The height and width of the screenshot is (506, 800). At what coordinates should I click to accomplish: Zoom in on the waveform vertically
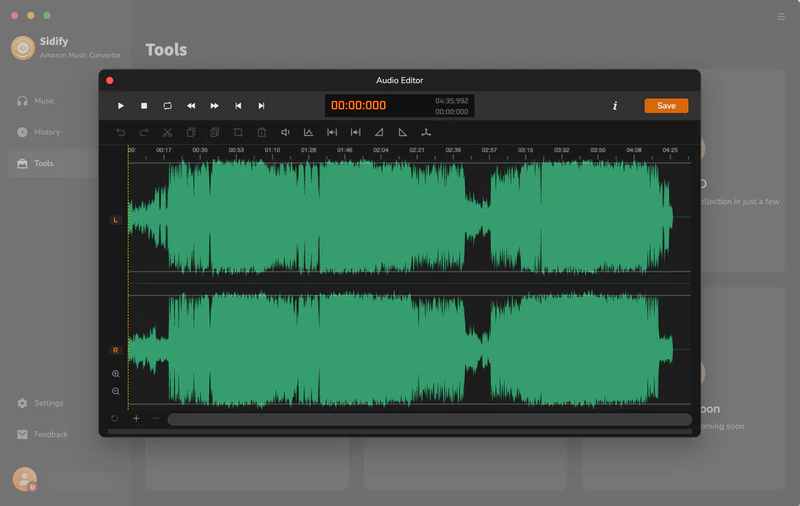116,374
